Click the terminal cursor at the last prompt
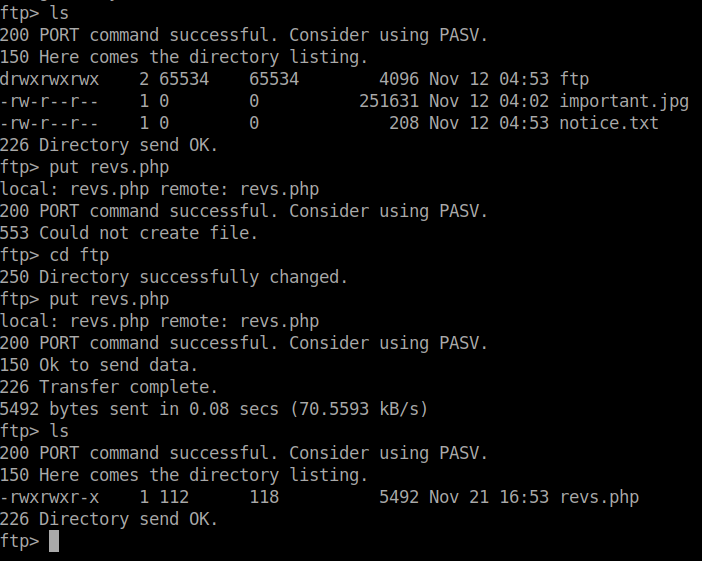The image size is (702, 561). (x=54, y=541)
